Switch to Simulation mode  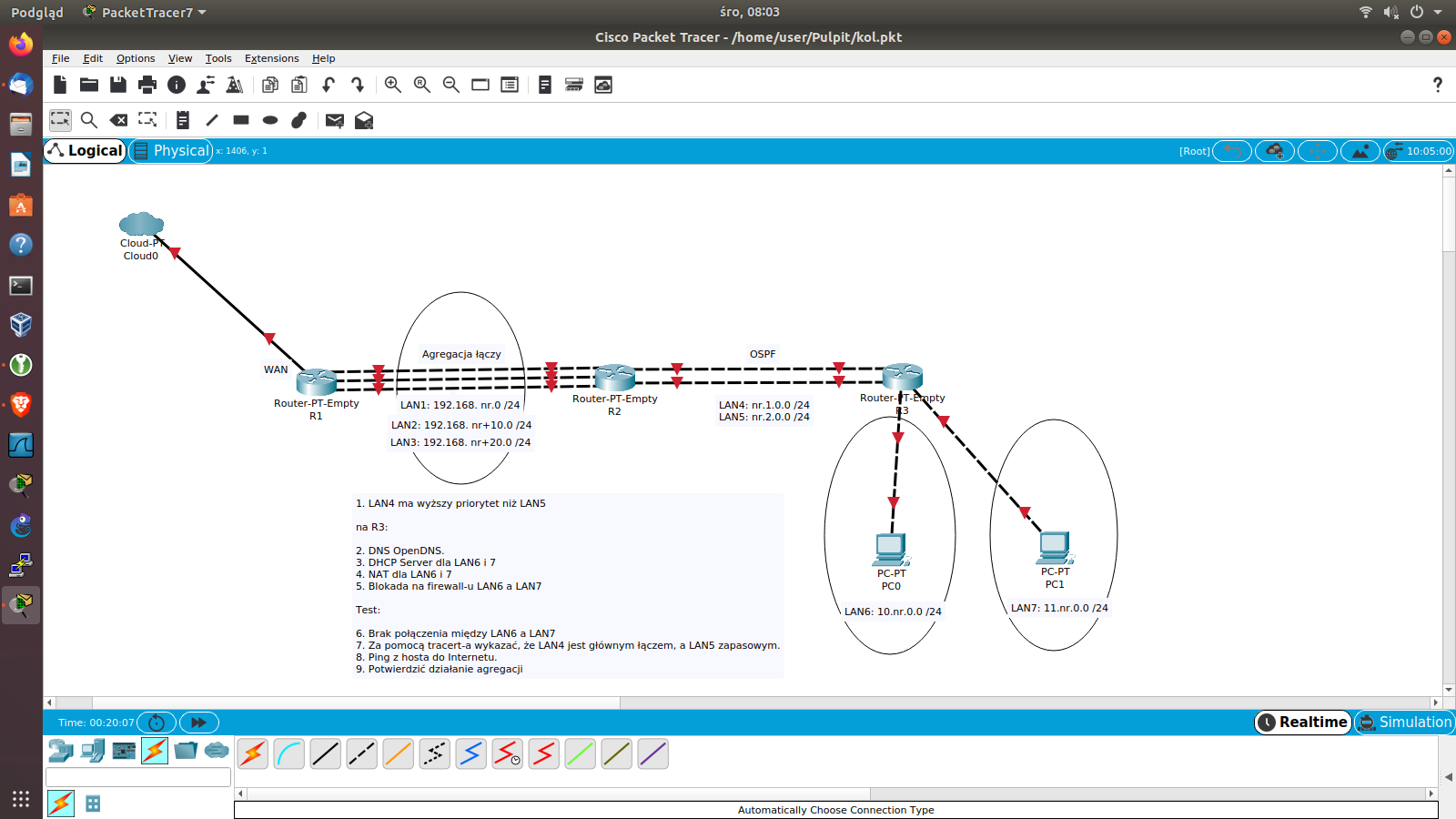pyautogui.click(x=1405, y=723)
